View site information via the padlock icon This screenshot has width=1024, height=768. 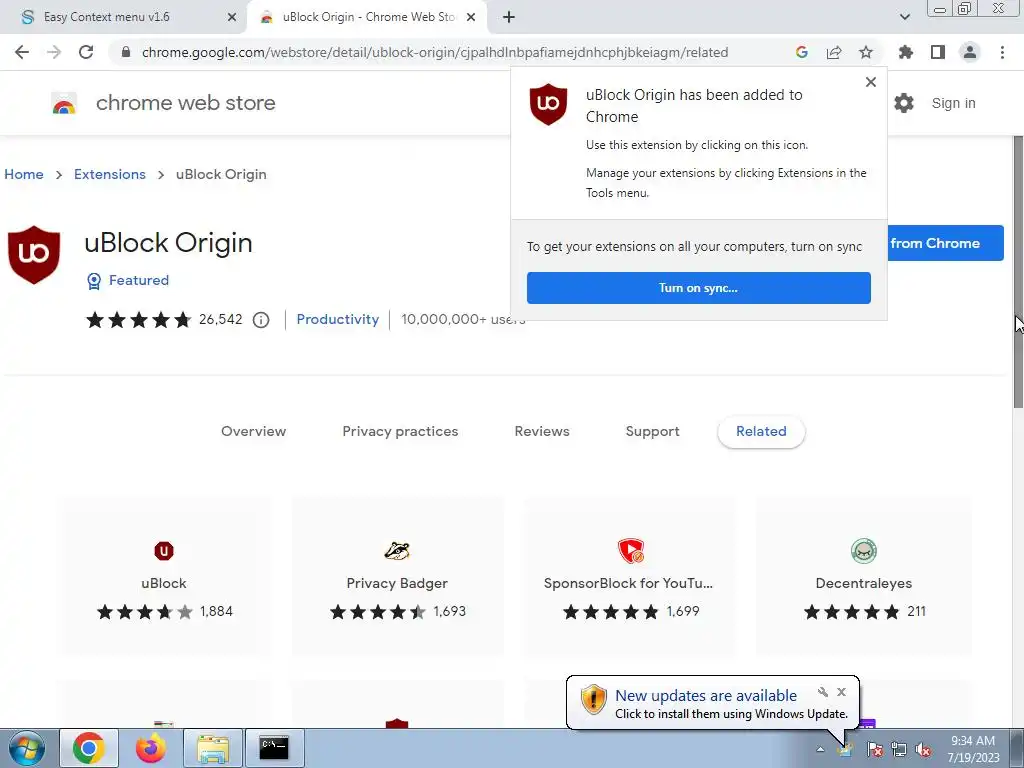tap(126, 52)
